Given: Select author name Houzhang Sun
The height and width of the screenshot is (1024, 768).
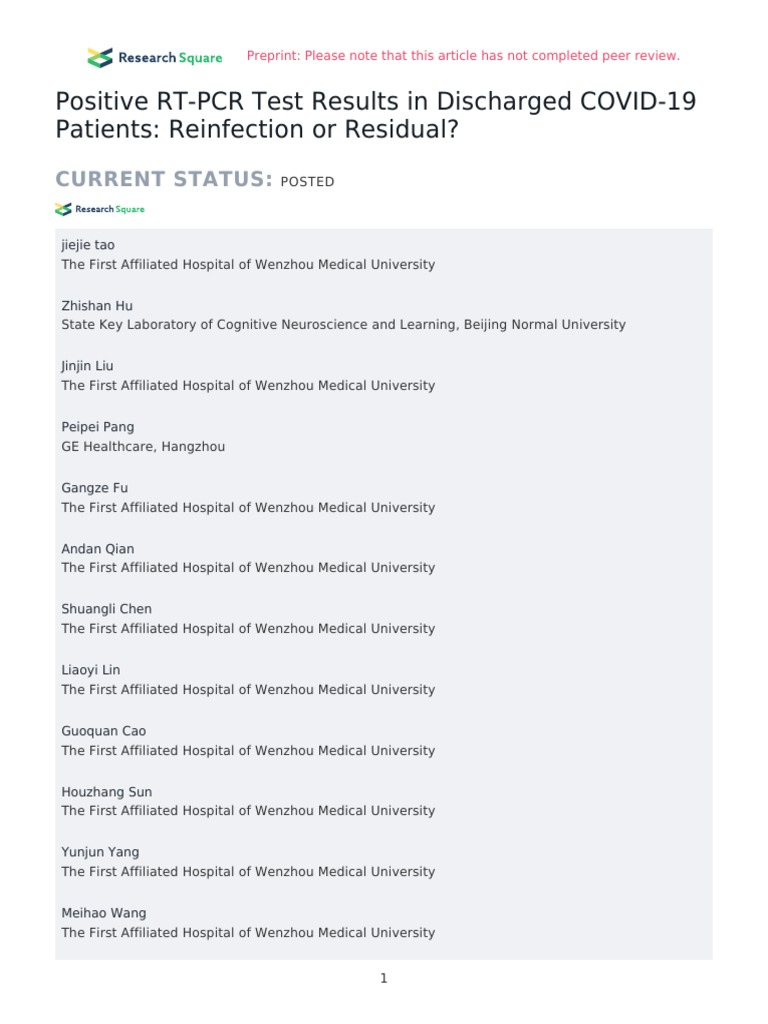Looking at the screenshot, I should point(107,792).
